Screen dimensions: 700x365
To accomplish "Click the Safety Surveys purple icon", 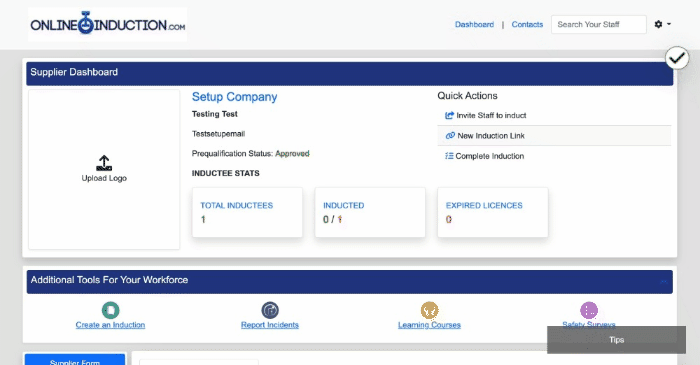I will (589, 310).
